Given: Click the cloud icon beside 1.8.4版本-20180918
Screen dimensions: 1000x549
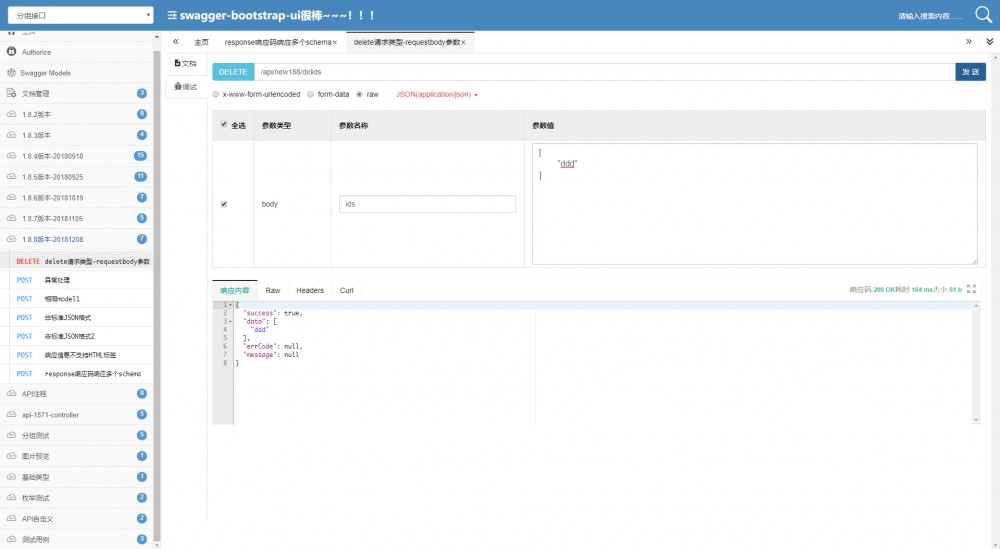Looking at the screenshot, I should point(11,156).
